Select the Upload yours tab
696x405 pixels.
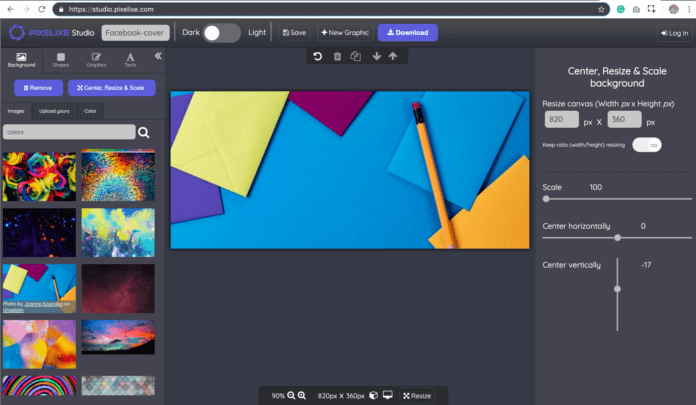tap(54, 110)
